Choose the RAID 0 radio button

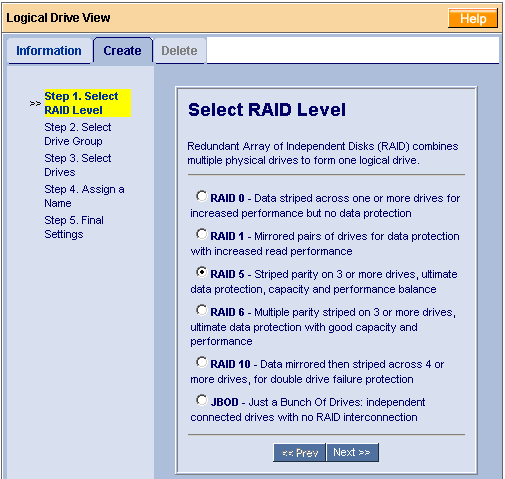tap(201, 196)
